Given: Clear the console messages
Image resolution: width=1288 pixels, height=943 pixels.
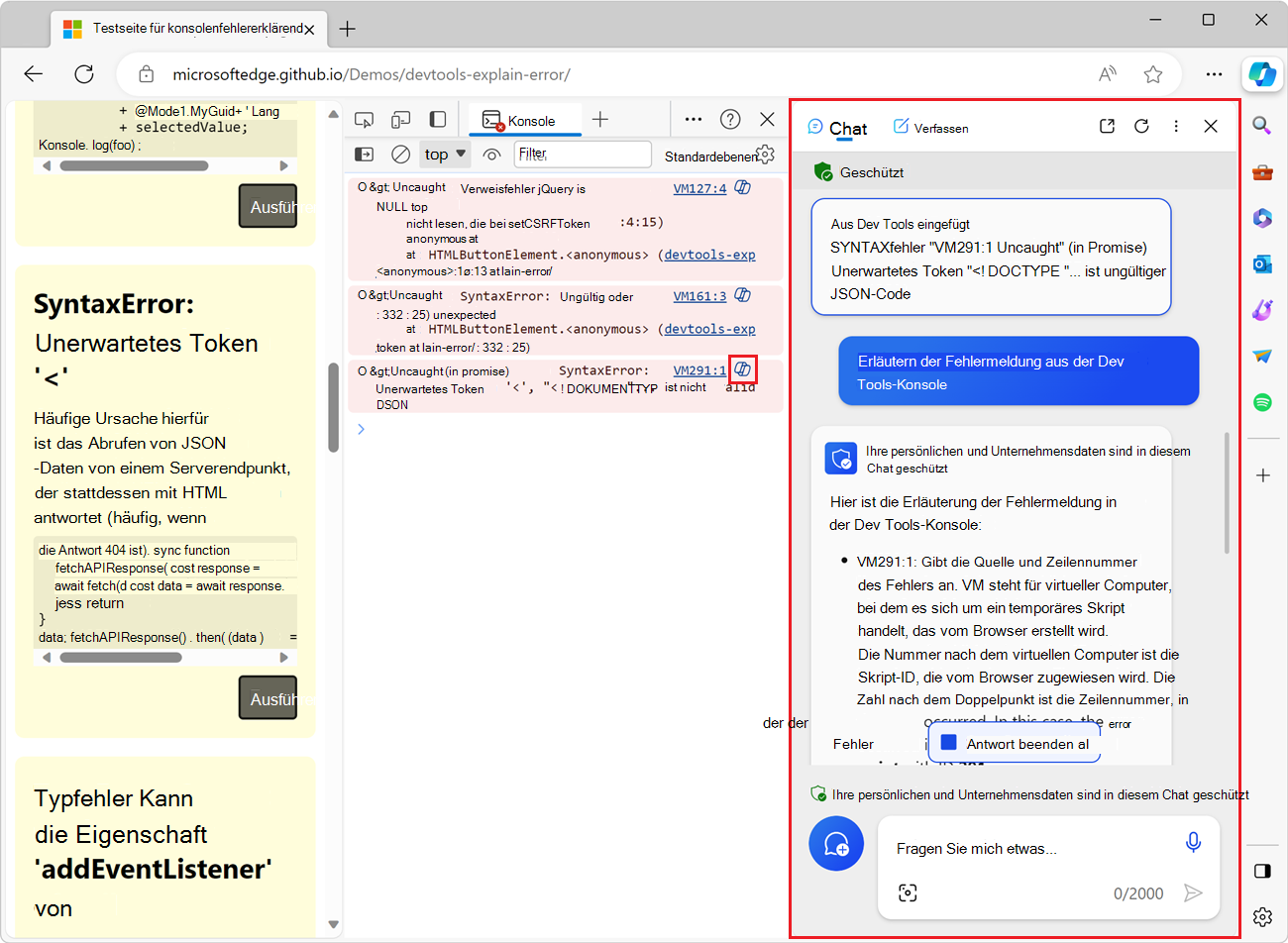Looking at the screenshot, I should pyautogui.click(x=399, y=154).
